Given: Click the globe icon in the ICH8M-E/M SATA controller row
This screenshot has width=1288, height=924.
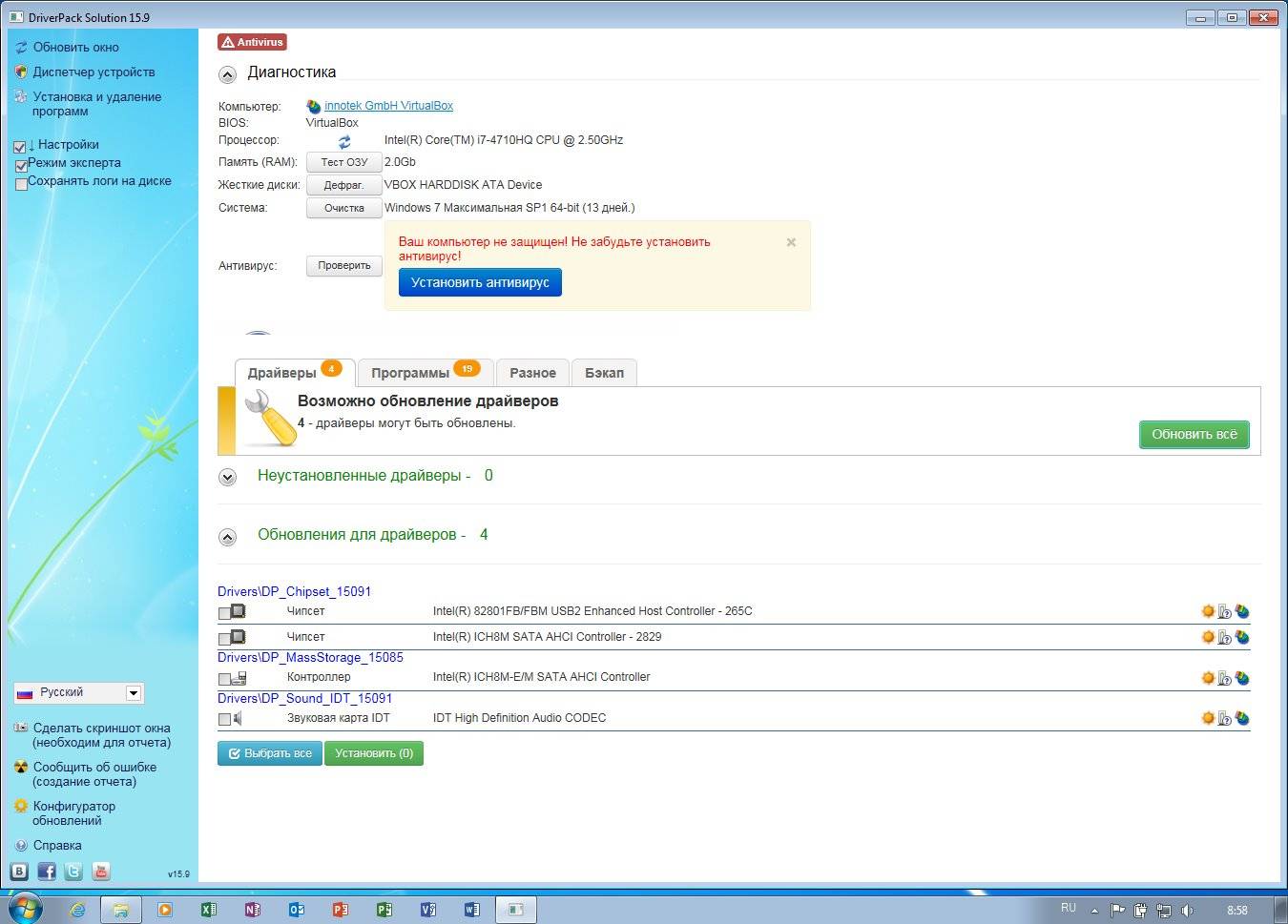Looking at the screenshot, I should click(x=1242, y=678).
